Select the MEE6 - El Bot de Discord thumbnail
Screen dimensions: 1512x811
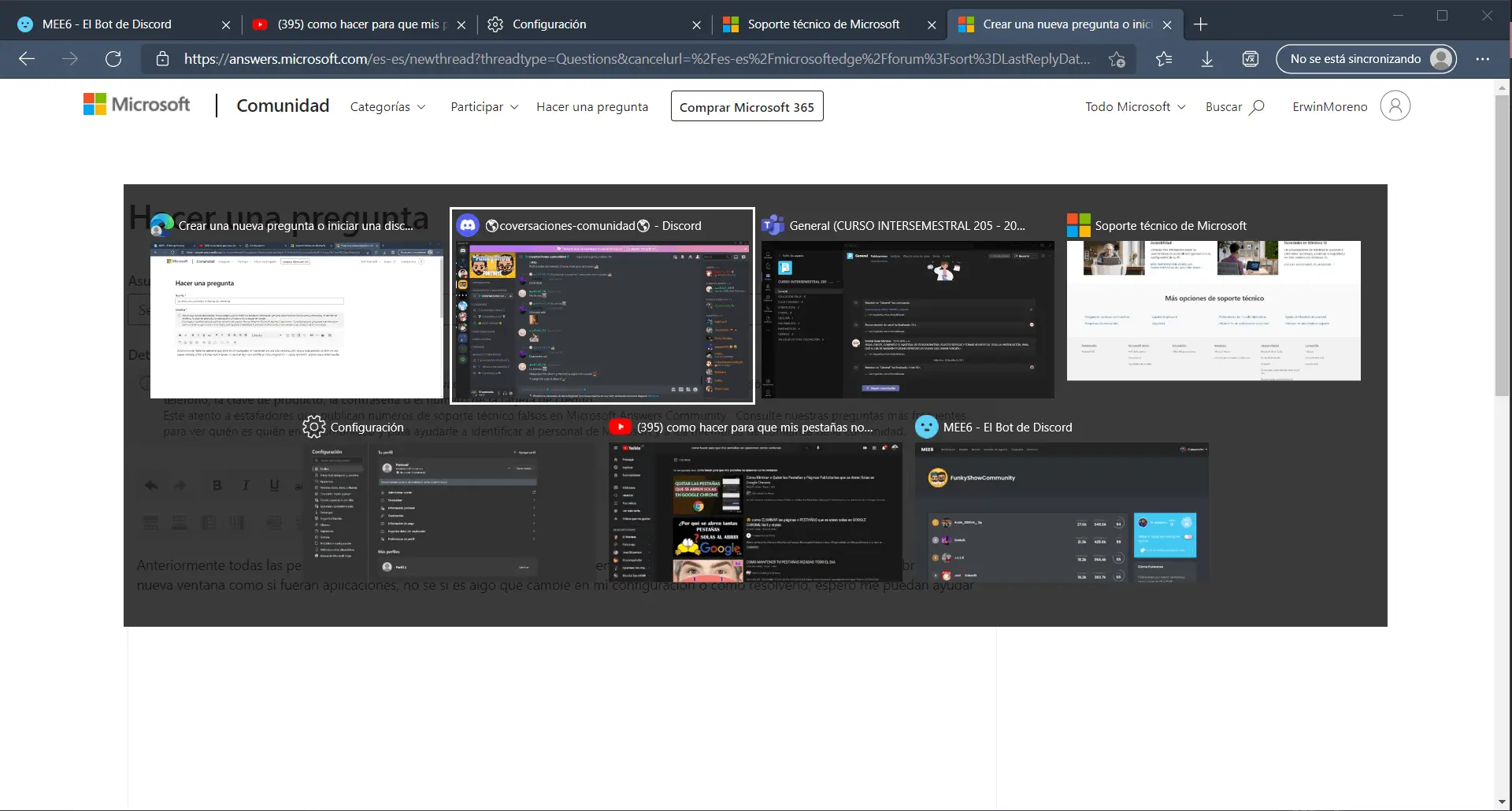(1062, 513)
